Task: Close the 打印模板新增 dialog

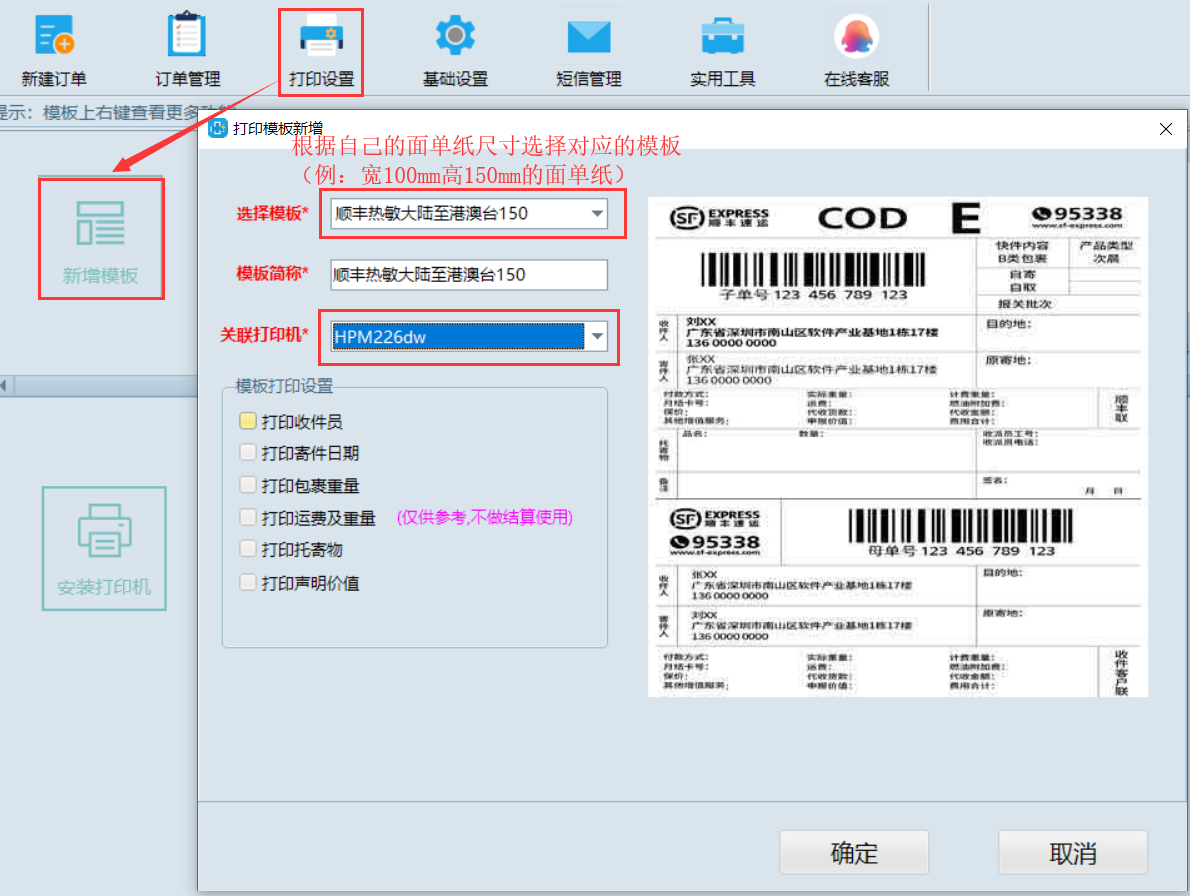Action: (1166, 129)
